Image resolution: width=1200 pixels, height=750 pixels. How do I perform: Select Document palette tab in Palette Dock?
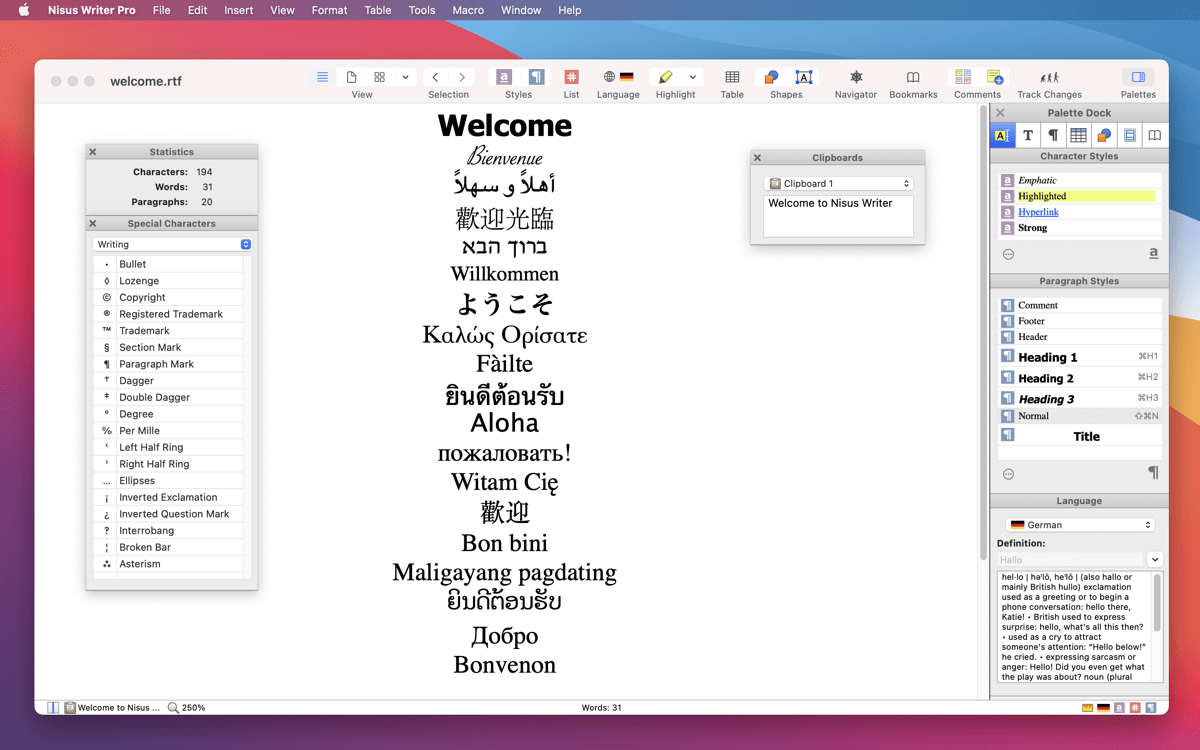(1129, 135)
